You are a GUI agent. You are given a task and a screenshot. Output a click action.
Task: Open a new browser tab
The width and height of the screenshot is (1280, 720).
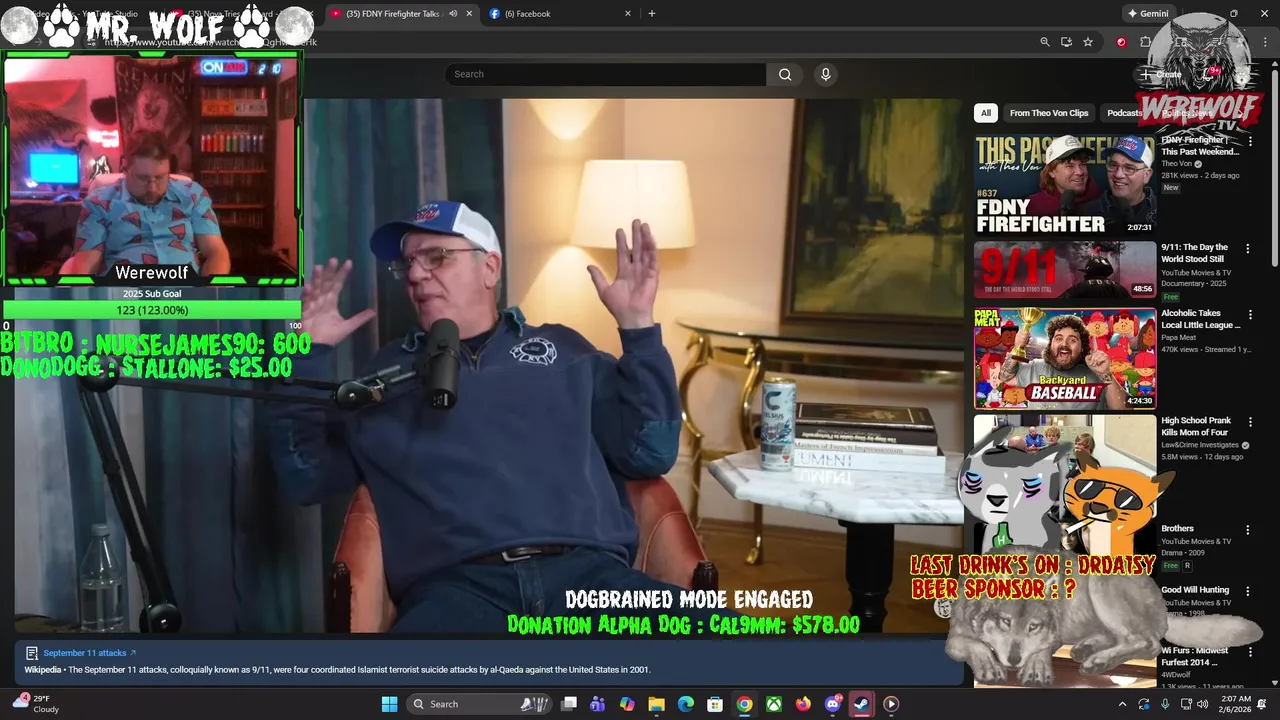click(x=652, y=14)
